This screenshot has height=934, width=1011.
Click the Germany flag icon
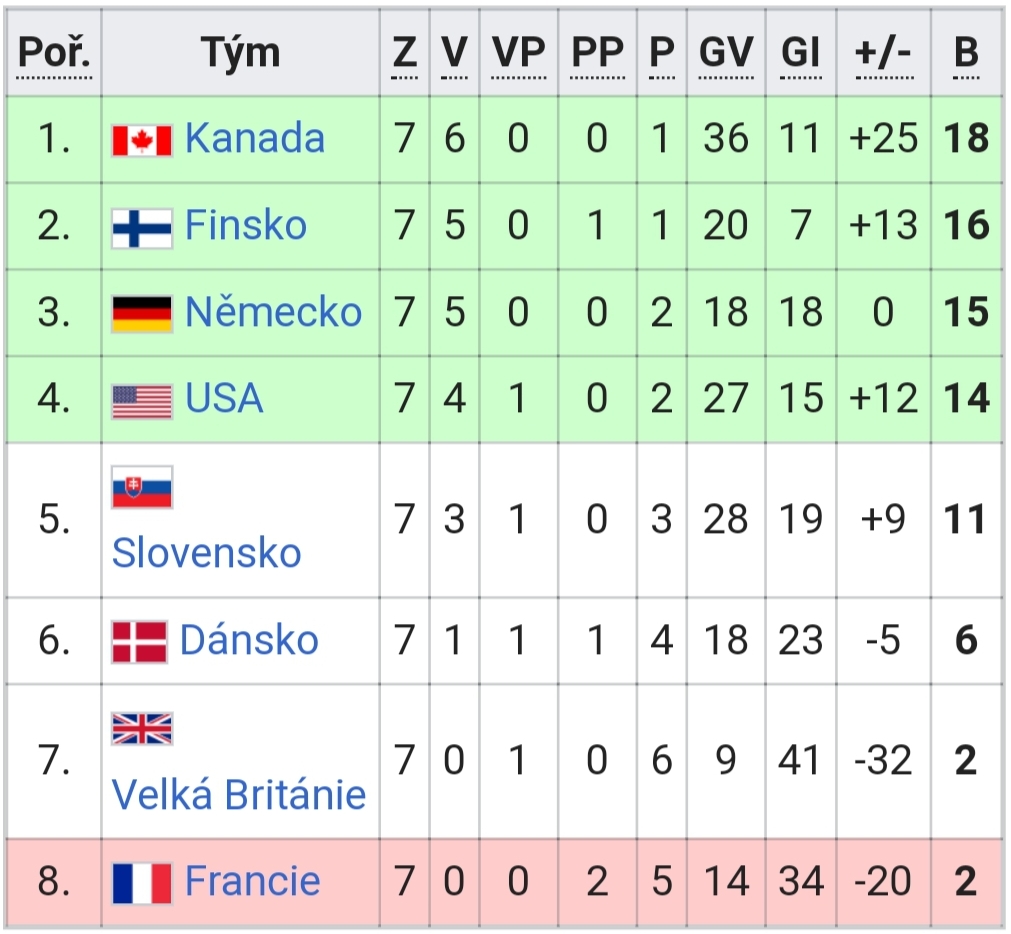(x=142, y=314)
